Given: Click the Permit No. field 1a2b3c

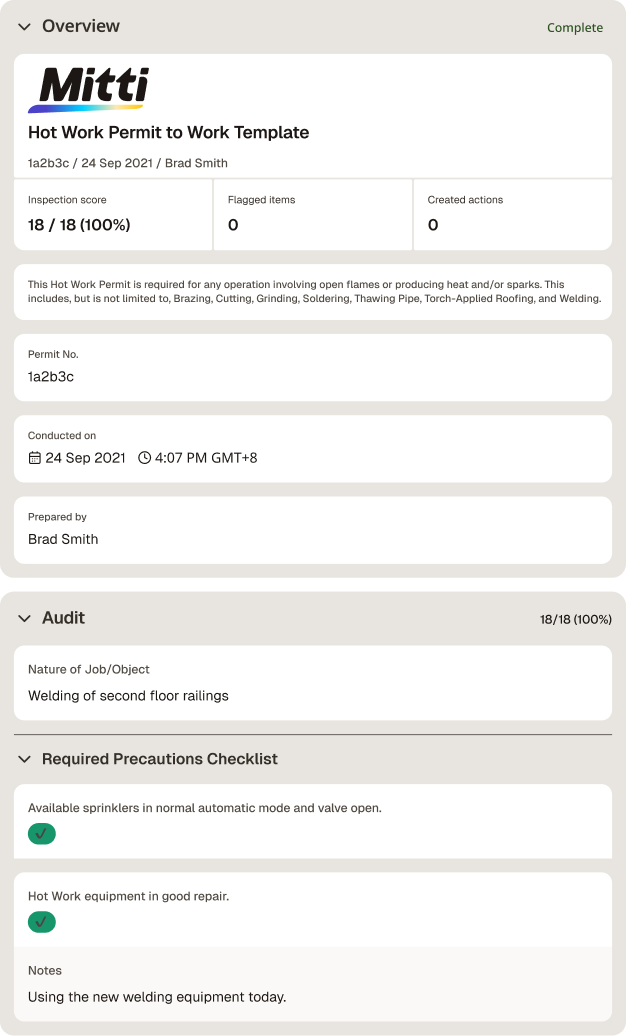Looking at the screenshot, I should (x=313, y=367).
